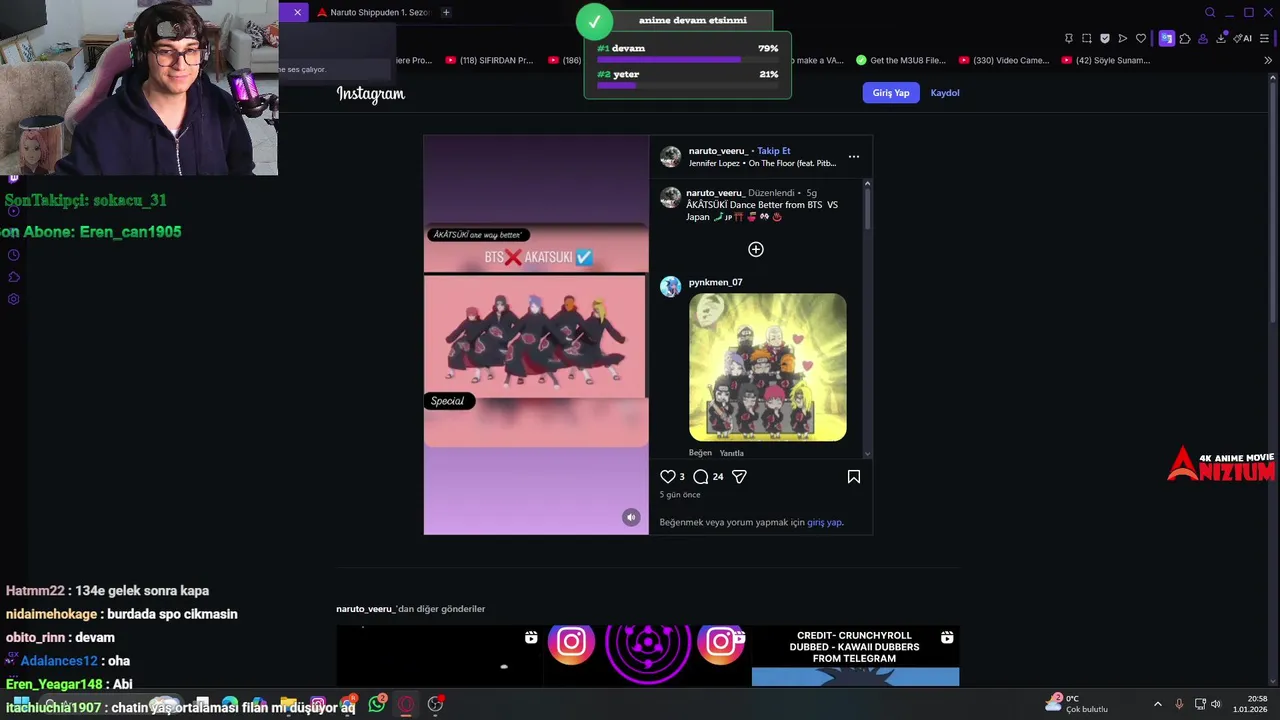Open the Jennifer Lopez On The Floor audio link
The image size is (1280, 720).
pos(762,163)
